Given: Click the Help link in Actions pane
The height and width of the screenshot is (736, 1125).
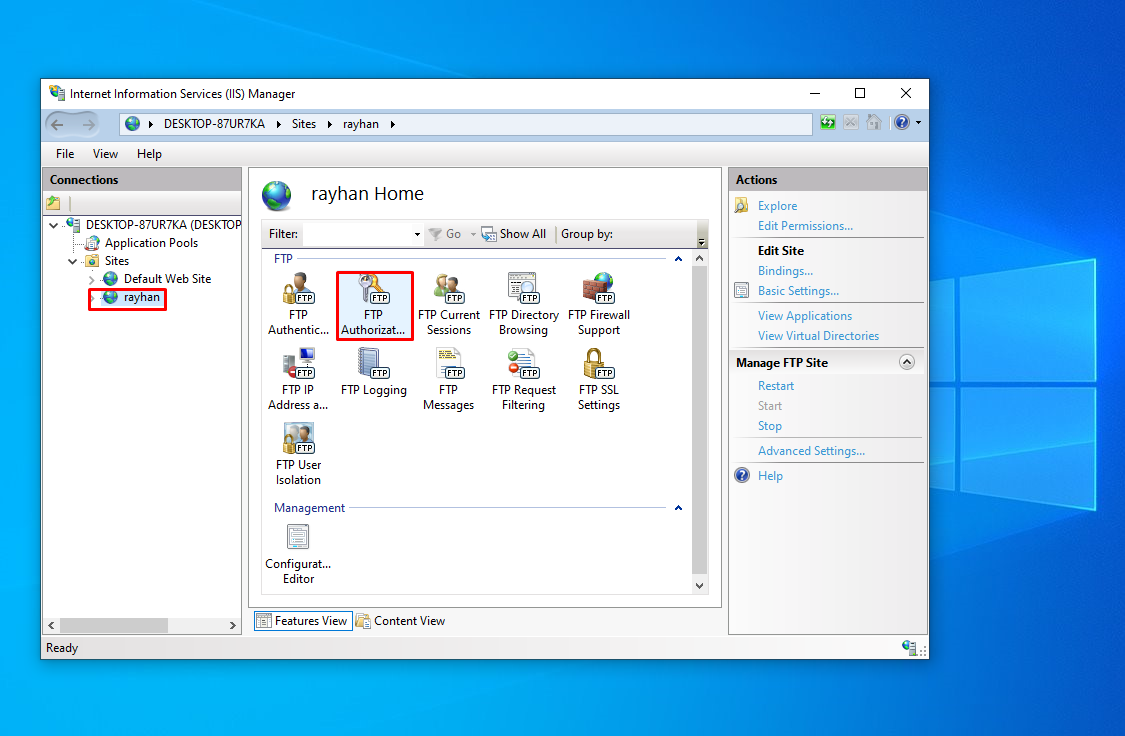Looking at the screenshot, I should pyautogui.click(x=770, y=476).
